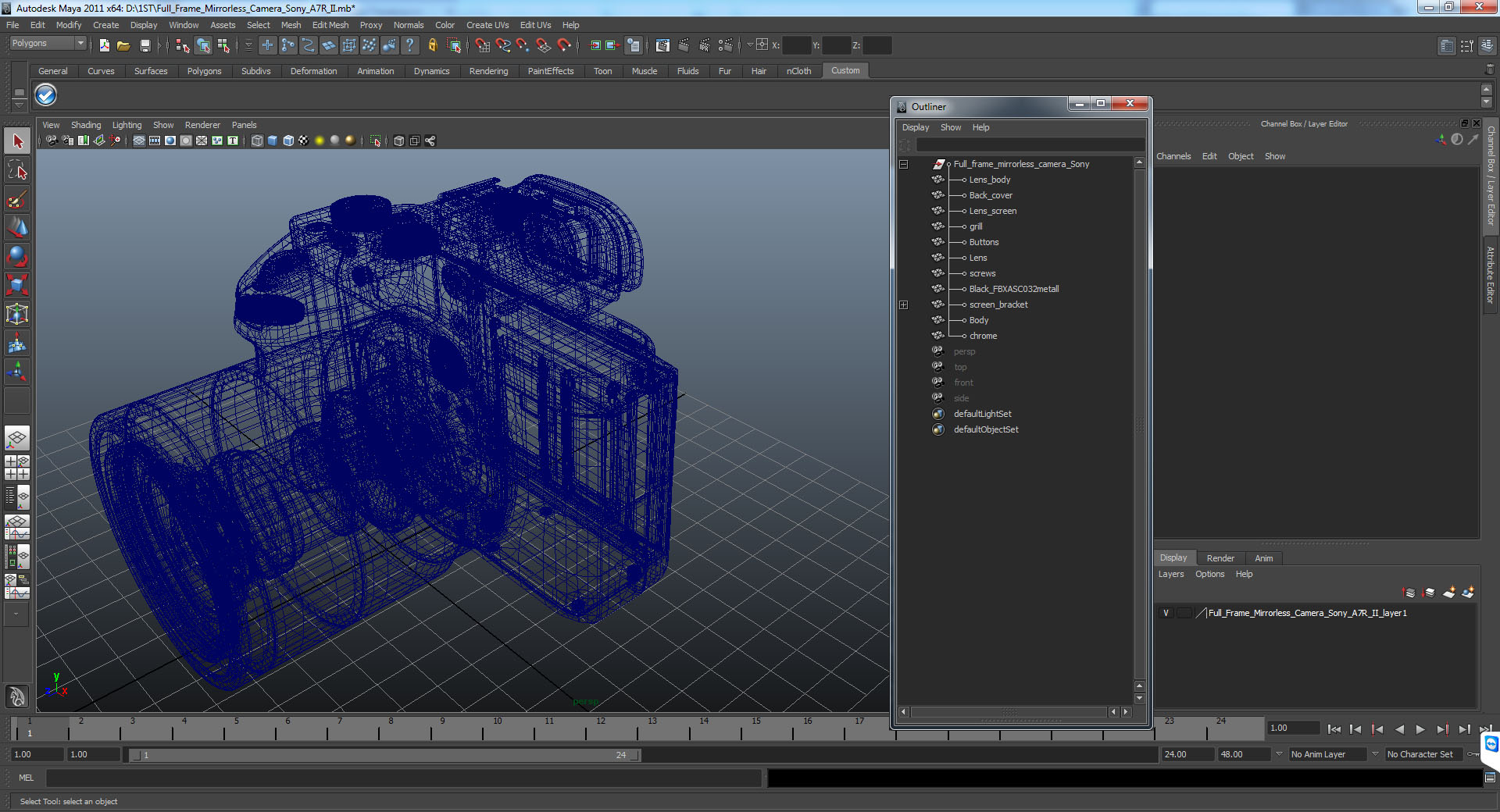Select the arrow Select Tool in toolbox
This screenshot has width=1500, height=812.
[17, 141]
